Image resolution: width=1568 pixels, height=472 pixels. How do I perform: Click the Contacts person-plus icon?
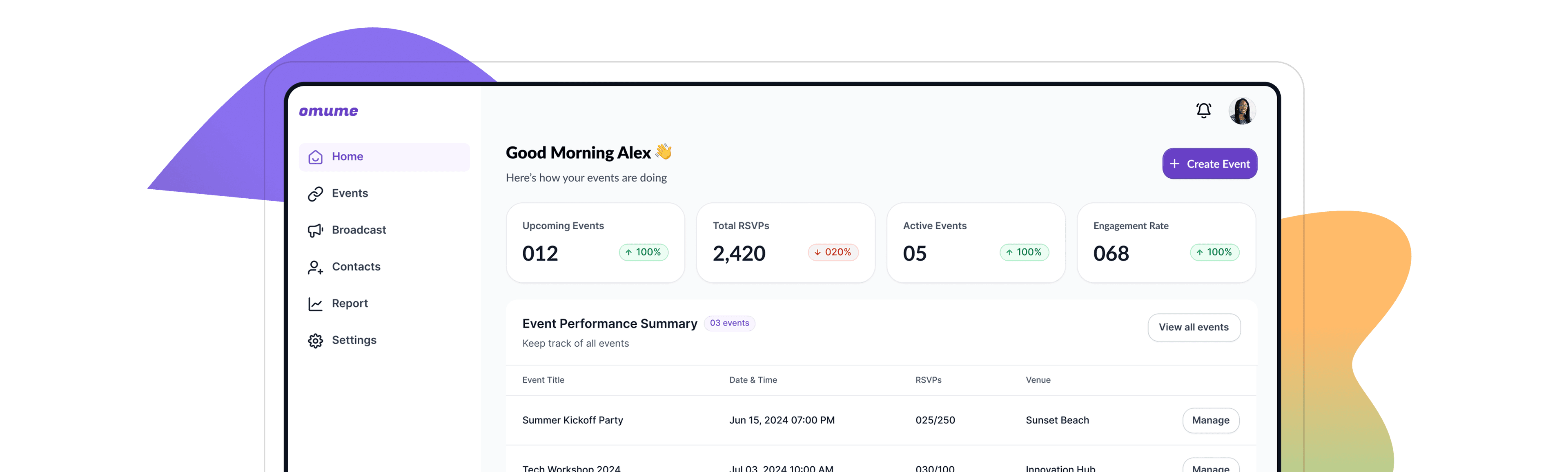[x=315, y=267]
